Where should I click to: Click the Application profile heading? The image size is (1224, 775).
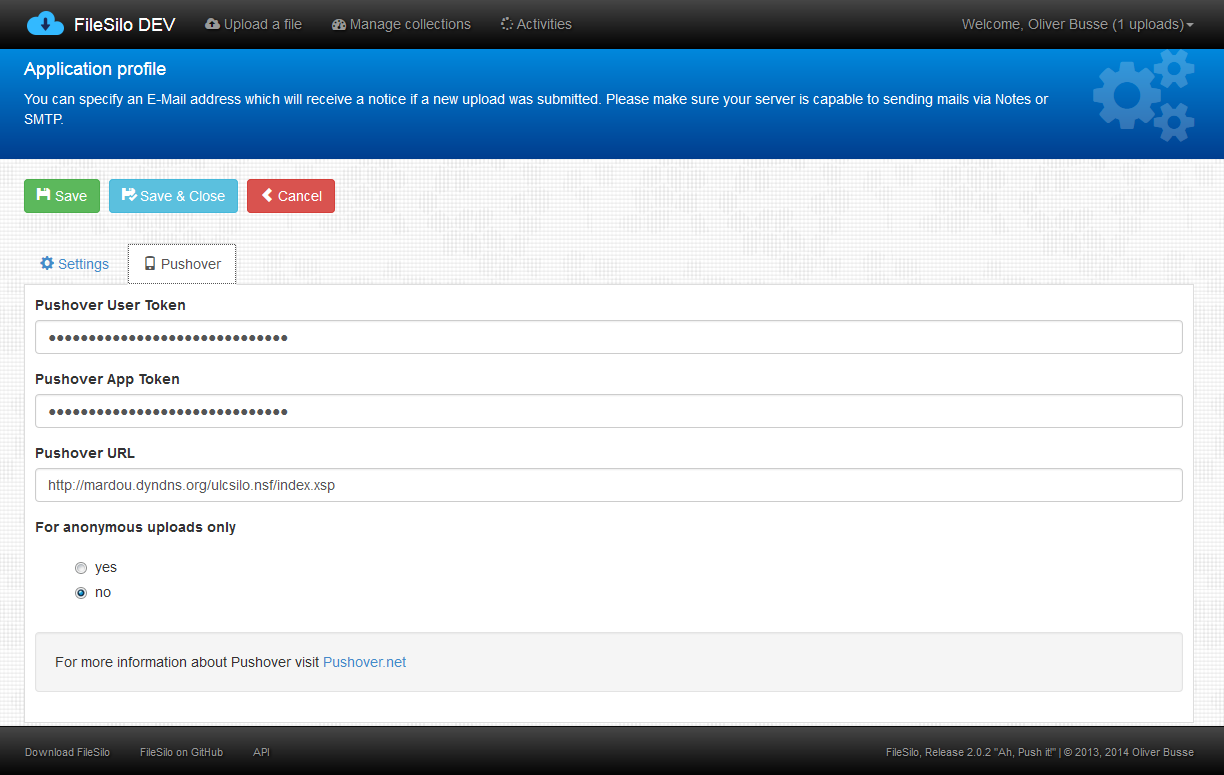(x=95, y=69)
